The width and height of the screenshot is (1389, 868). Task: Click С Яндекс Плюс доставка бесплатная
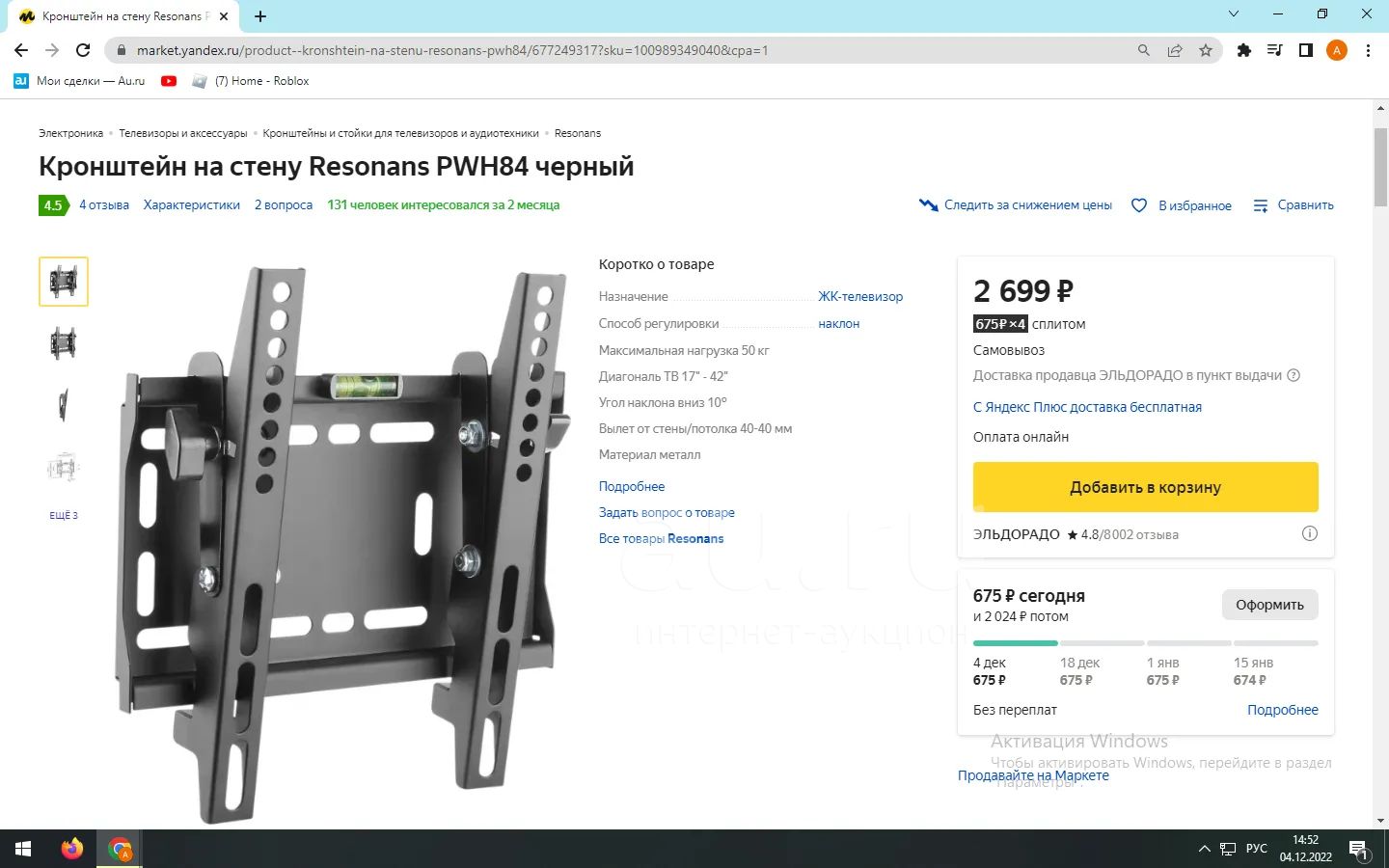click(1087, 407)
